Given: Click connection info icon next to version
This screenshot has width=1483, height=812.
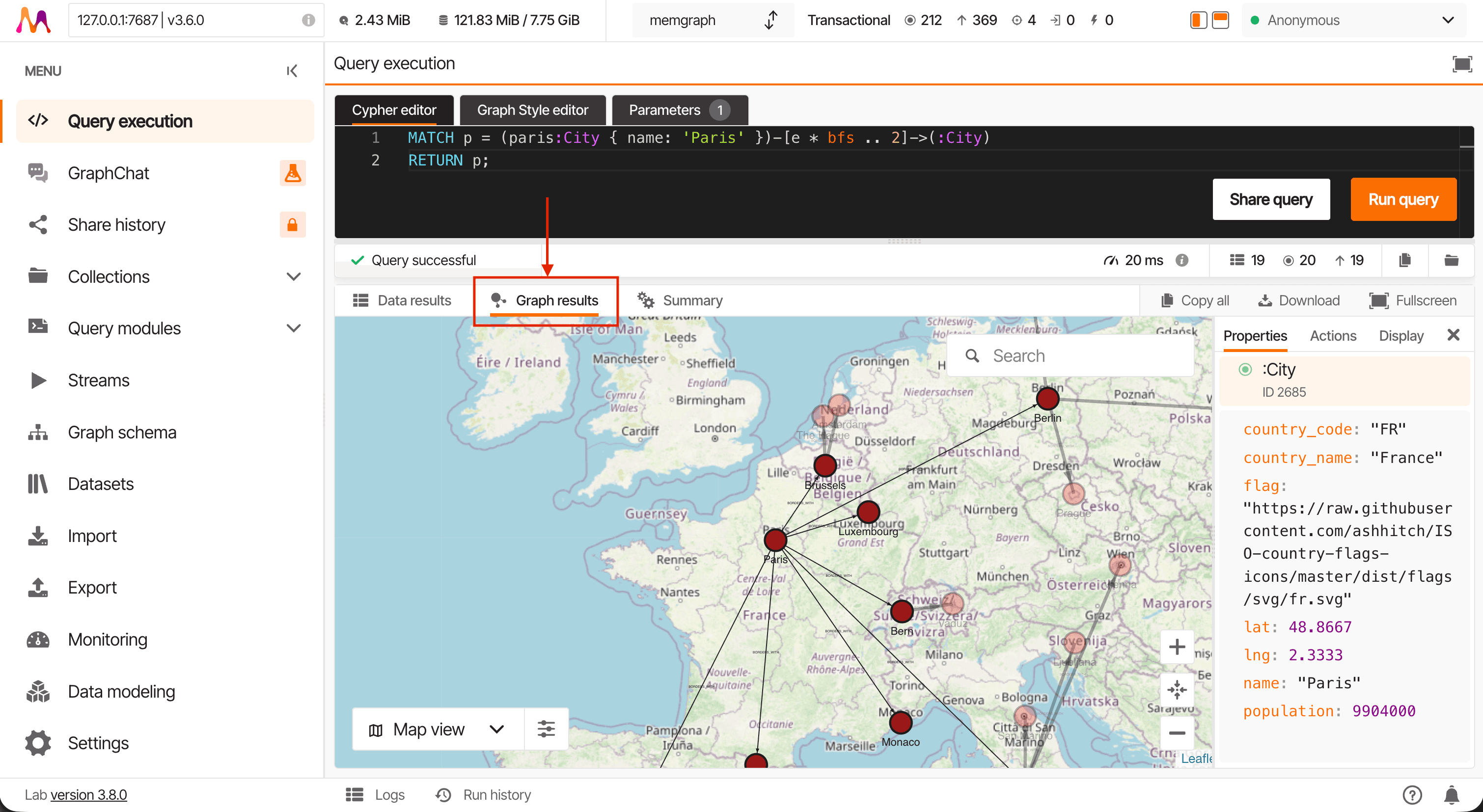Looking at the screenshot, I should coord(308,20).
